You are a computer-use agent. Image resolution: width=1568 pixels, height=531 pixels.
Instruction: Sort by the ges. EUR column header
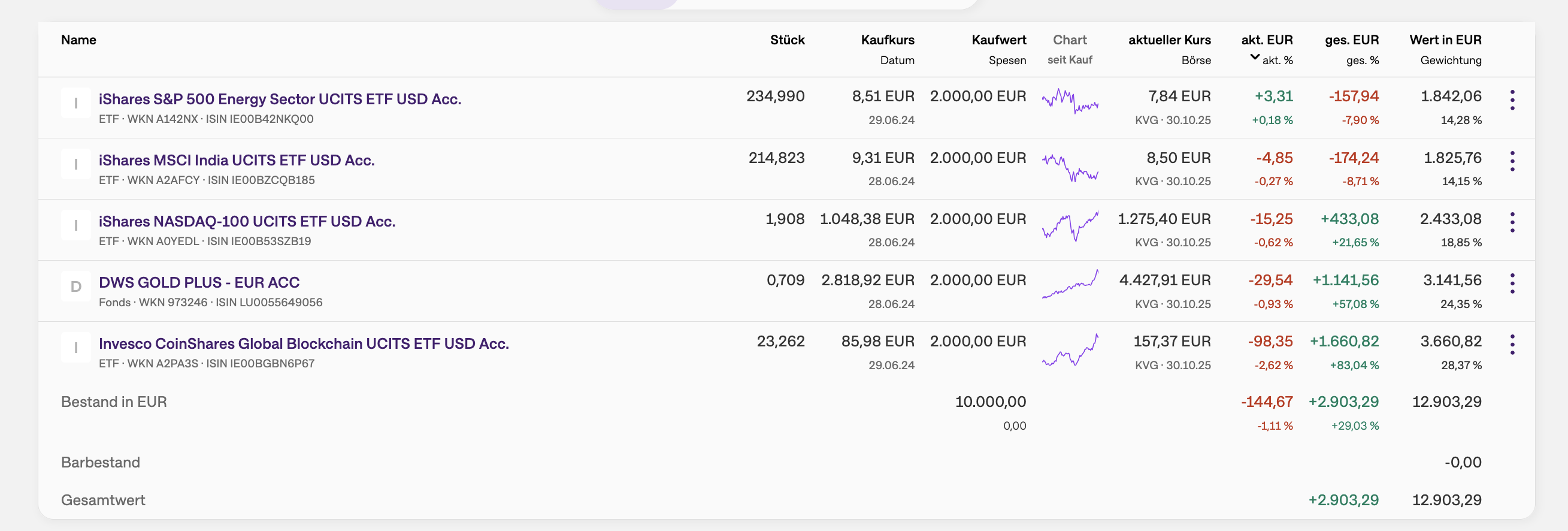pos(1351,40)
